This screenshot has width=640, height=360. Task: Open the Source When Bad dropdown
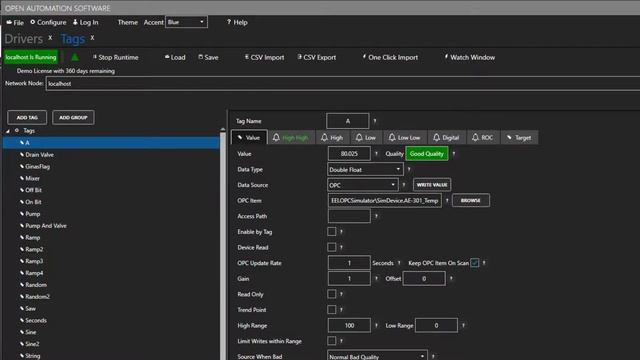coord(377,356)
